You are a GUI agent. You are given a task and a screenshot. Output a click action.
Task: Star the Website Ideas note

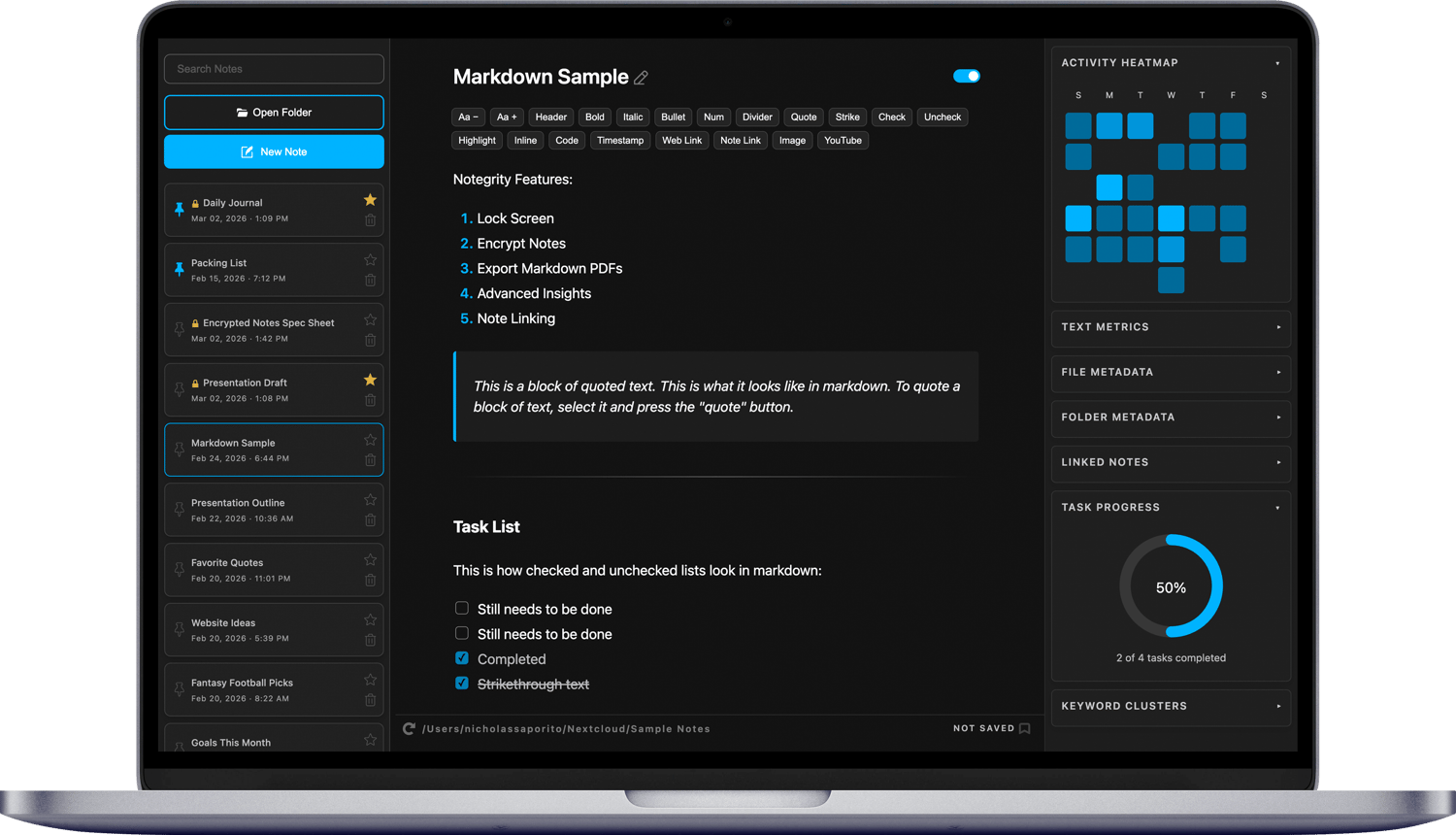370,620
